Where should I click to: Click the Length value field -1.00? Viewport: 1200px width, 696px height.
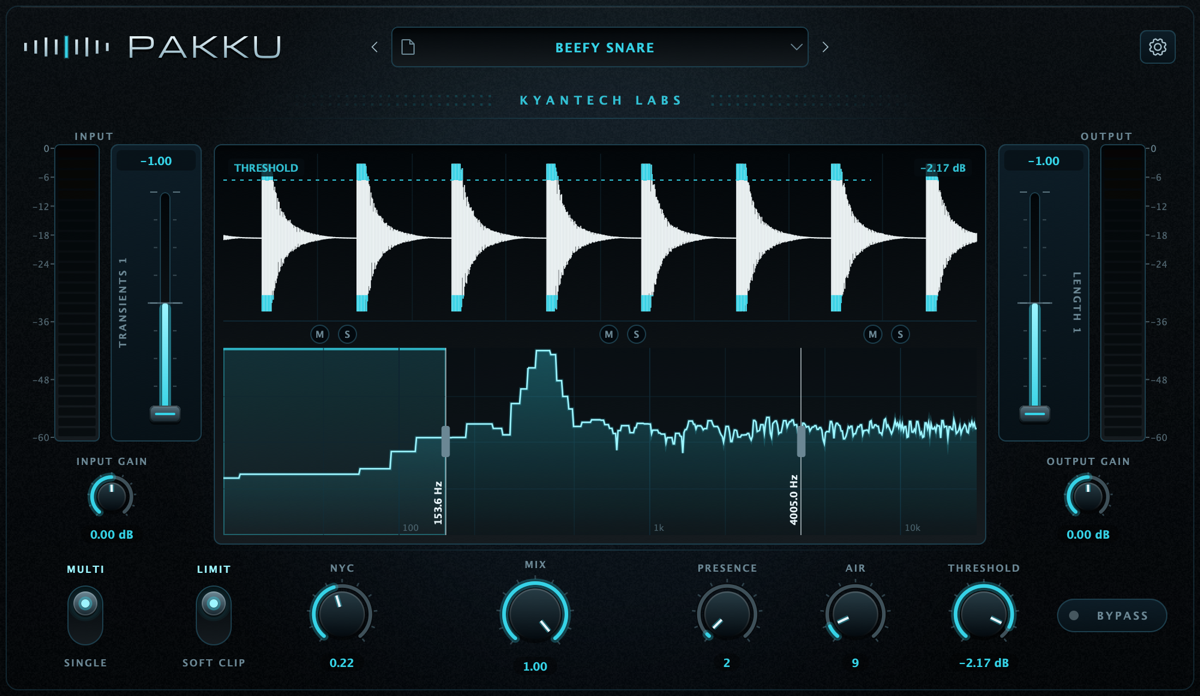(1044, 161)
